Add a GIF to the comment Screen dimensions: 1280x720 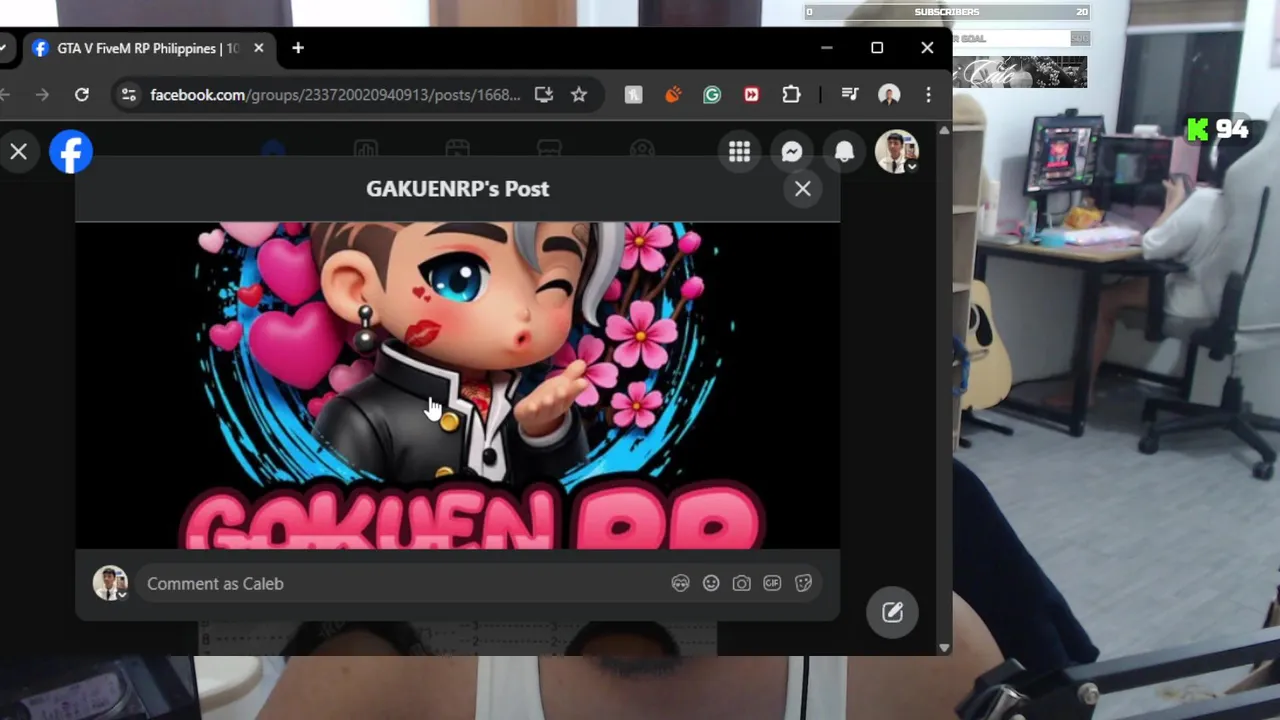(772, 583)
